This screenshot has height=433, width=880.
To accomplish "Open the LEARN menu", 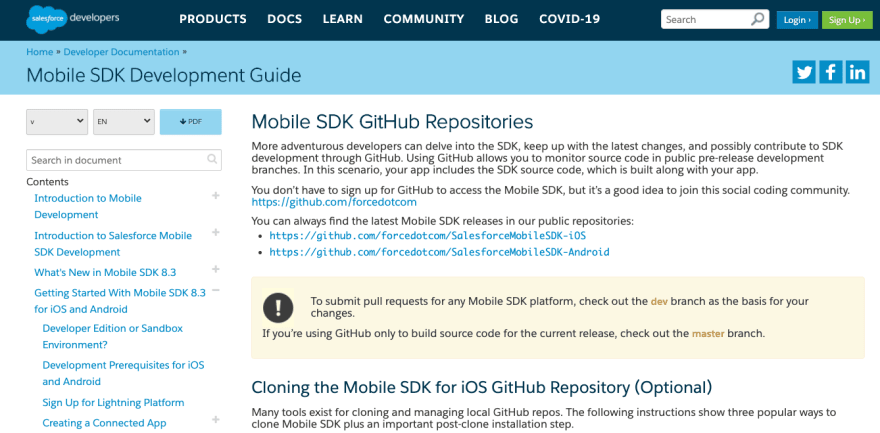I will 342,19.
